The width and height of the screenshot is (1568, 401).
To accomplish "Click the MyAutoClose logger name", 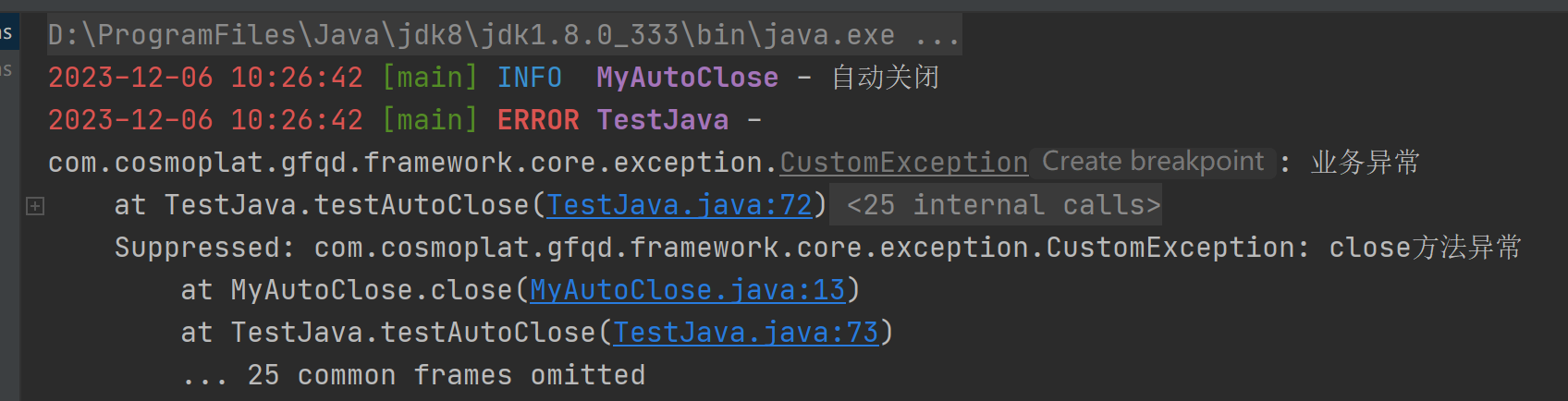I will coord(687,78).
